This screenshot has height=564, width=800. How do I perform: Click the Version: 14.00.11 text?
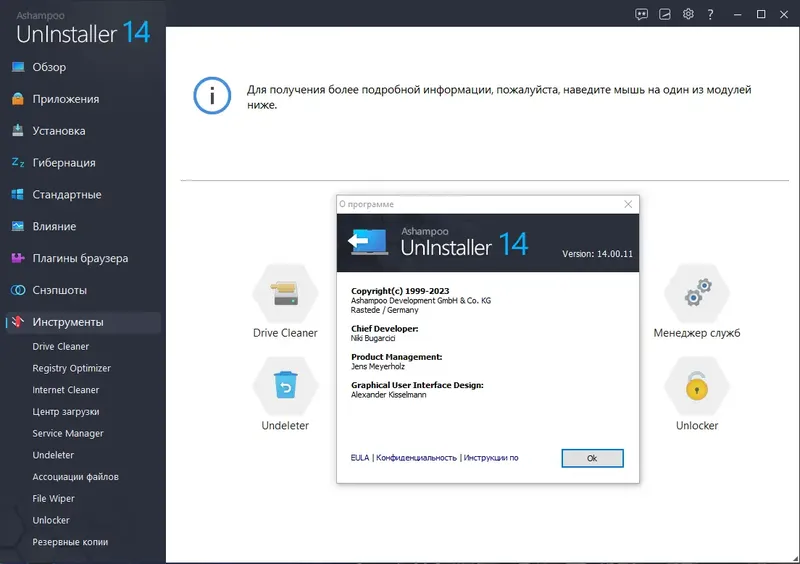click(597, 254)
